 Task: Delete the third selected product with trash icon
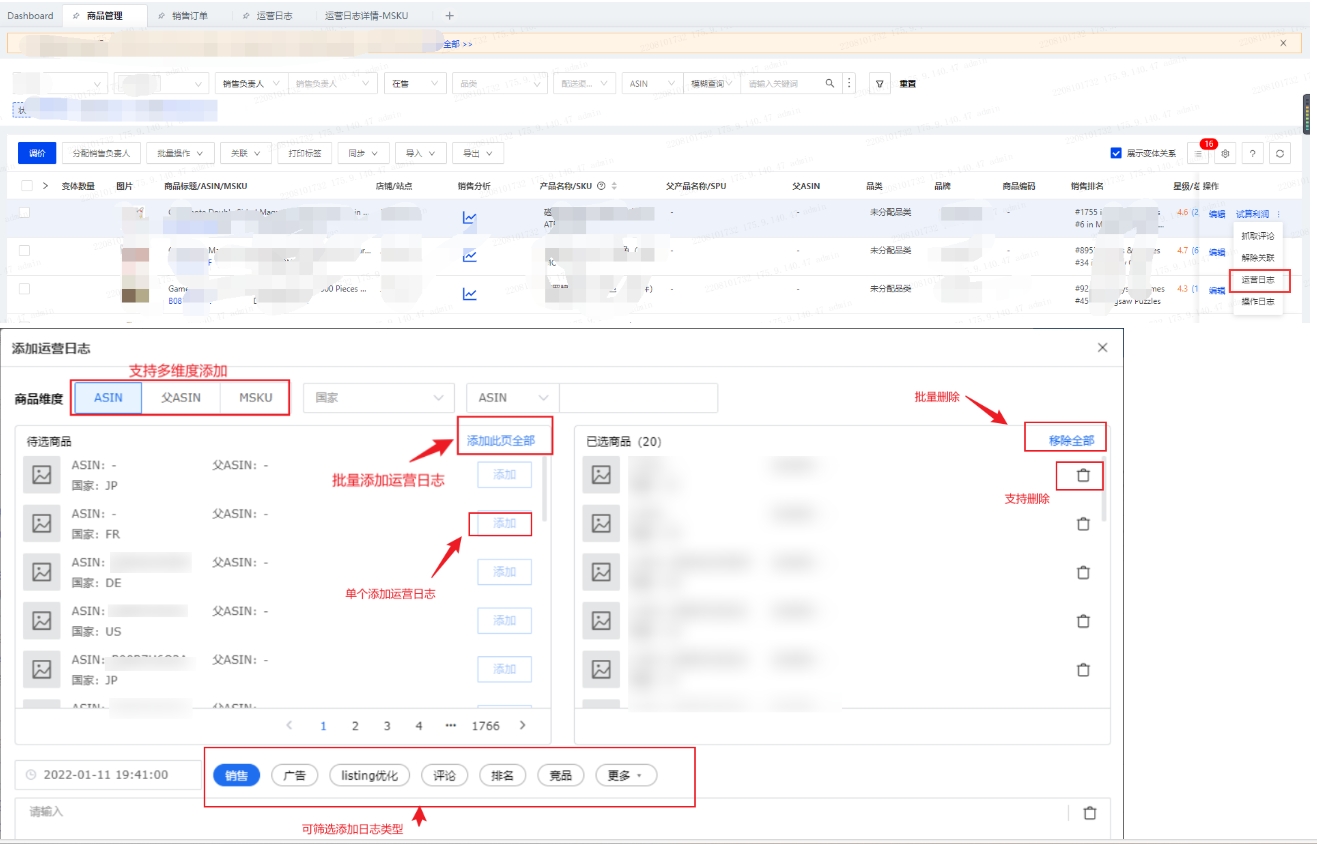[x=1082, y=572]
